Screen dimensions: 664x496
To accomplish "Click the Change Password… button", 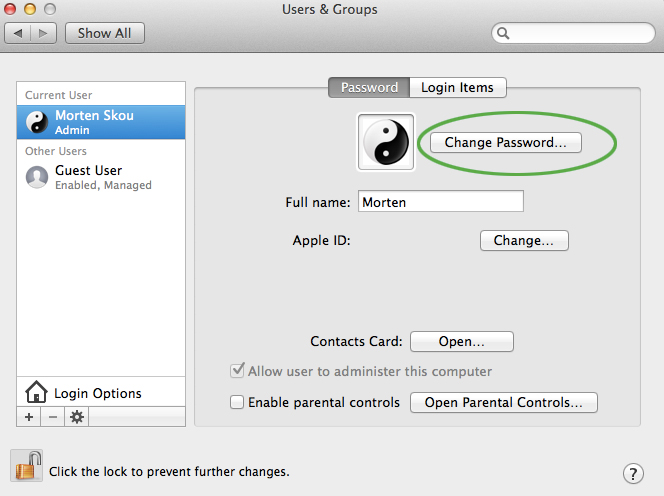I will coord(506,142).
